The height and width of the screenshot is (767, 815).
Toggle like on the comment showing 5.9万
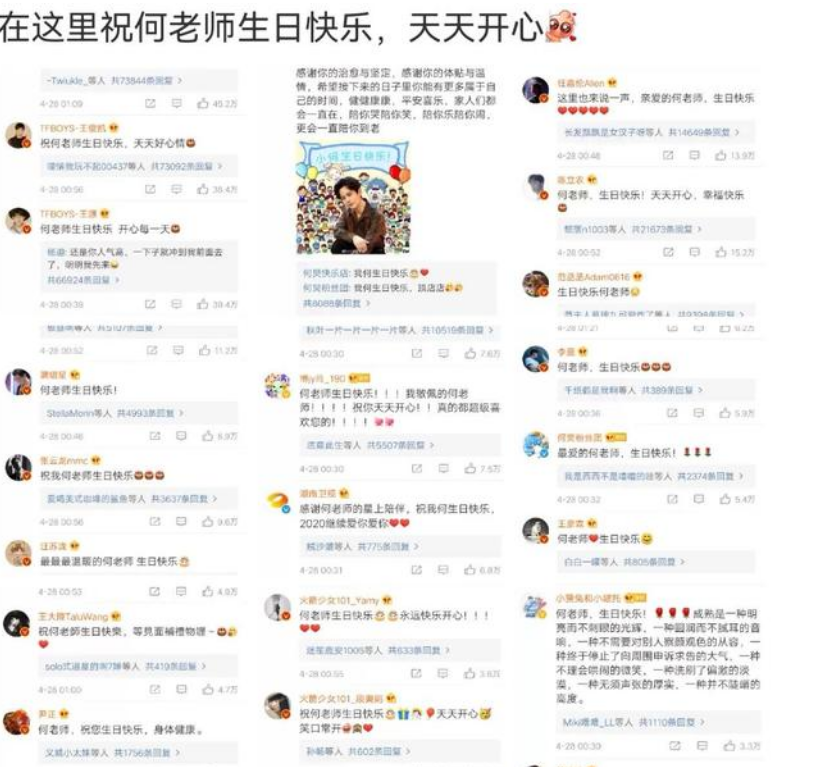725,413
